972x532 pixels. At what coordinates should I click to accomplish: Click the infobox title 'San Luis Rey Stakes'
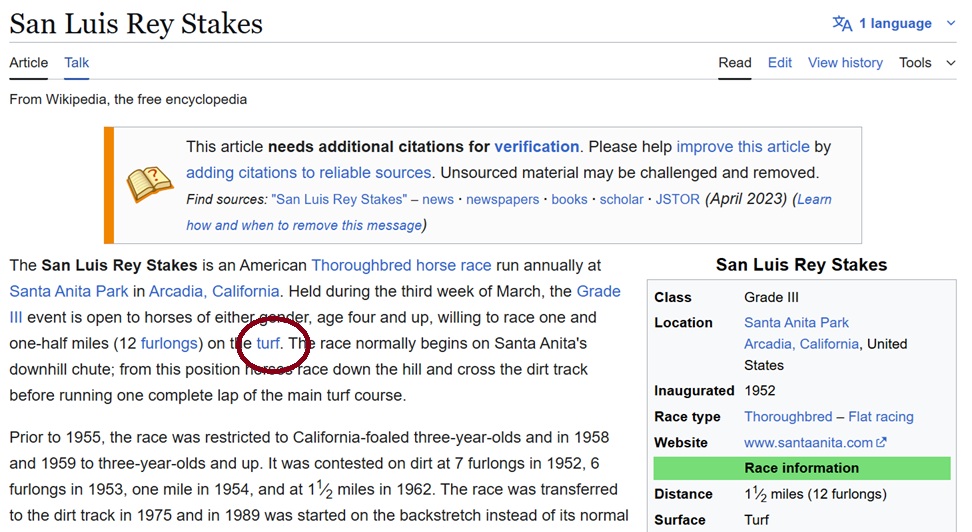coord(802,265)
